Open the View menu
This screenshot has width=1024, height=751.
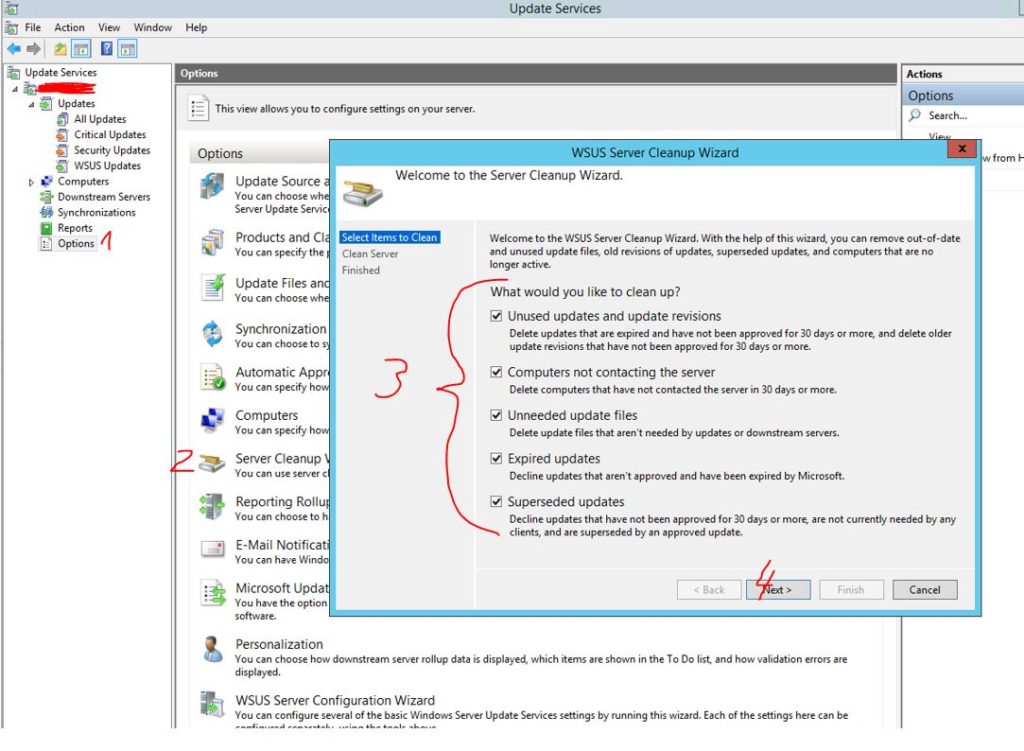click(109, 27)
